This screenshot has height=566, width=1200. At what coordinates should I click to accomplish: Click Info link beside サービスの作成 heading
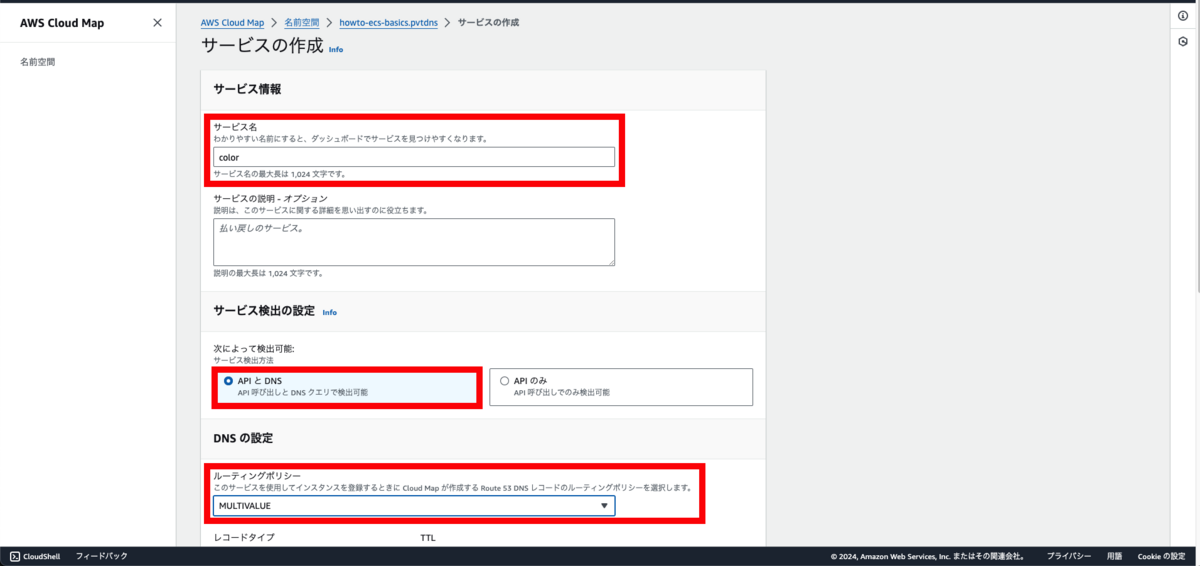(x=336, y=49)
